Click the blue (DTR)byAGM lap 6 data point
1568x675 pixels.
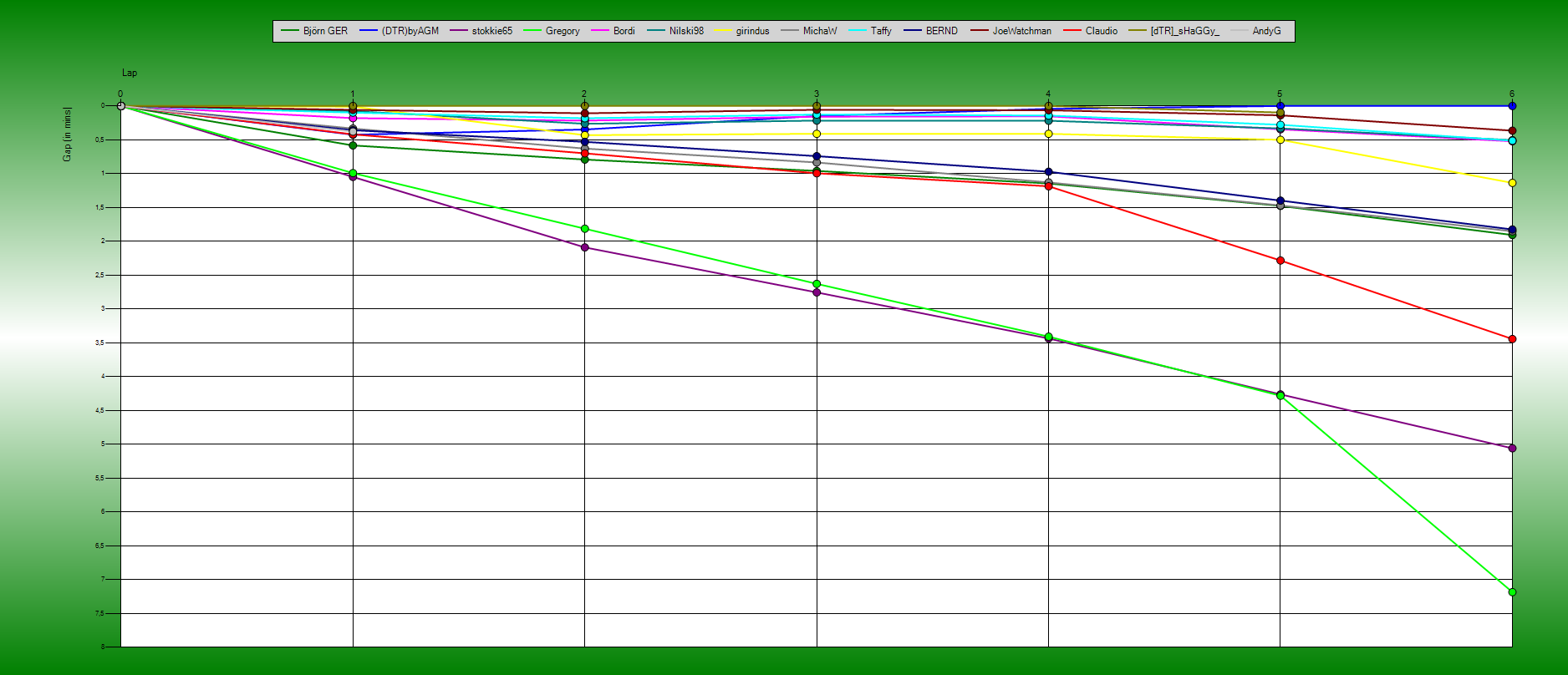click(x=1512, y=106)
